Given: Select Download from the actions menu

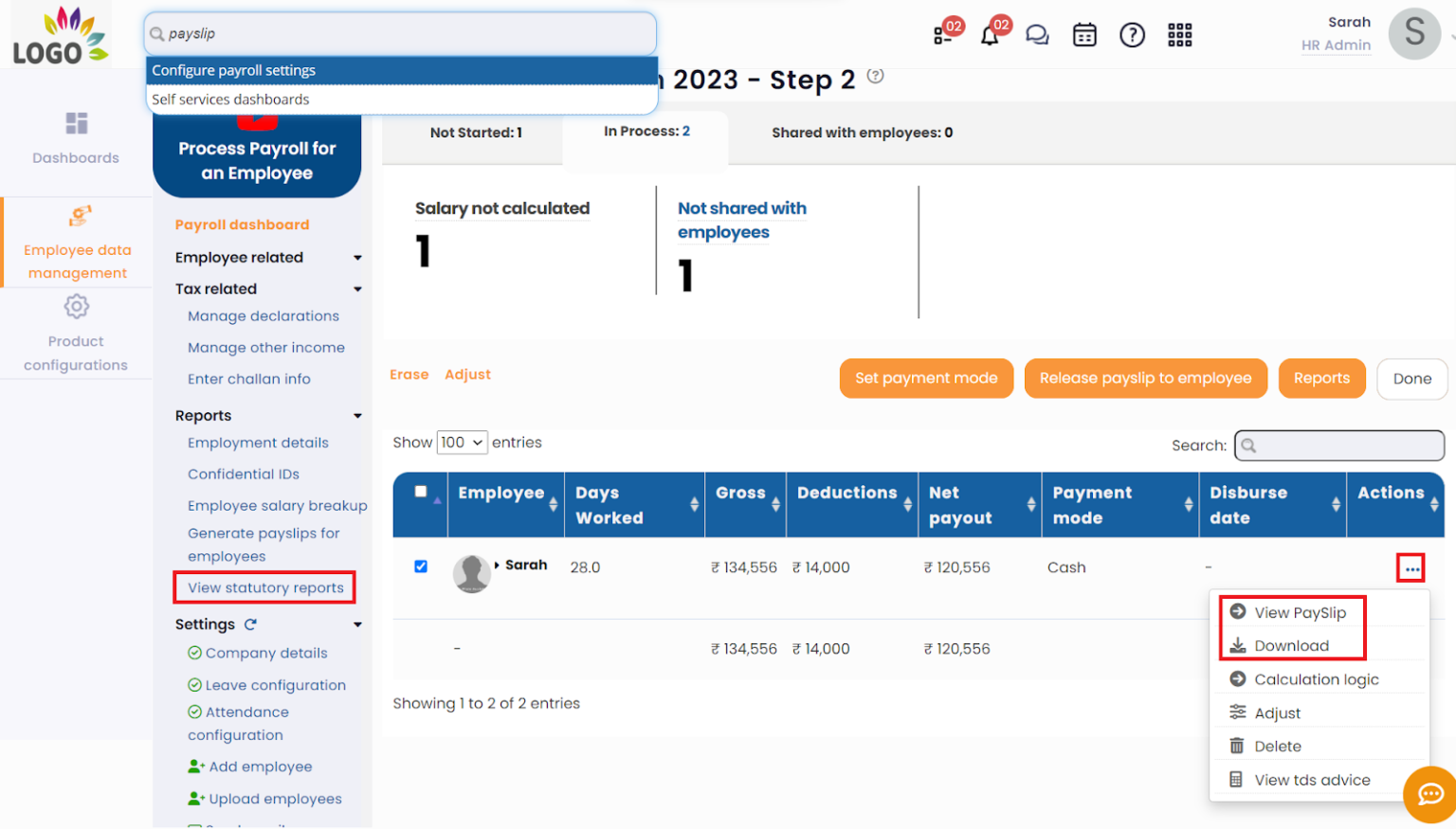Looking at the screenshot, I should 1289,645.
